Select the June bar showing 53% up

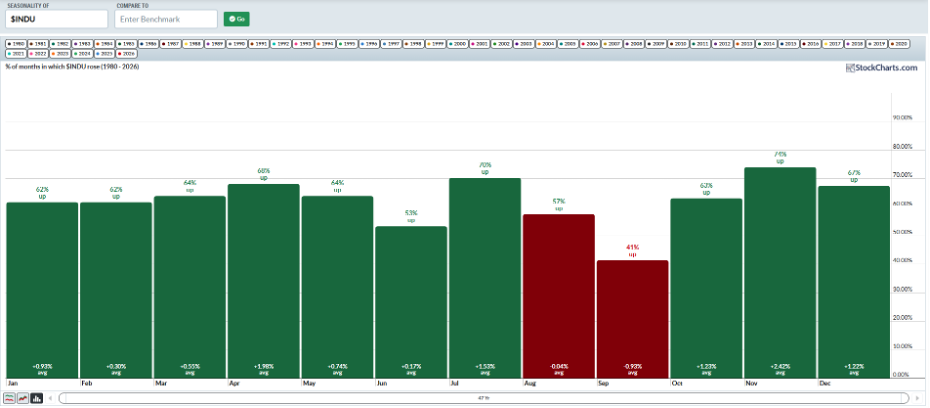(411, 302)
